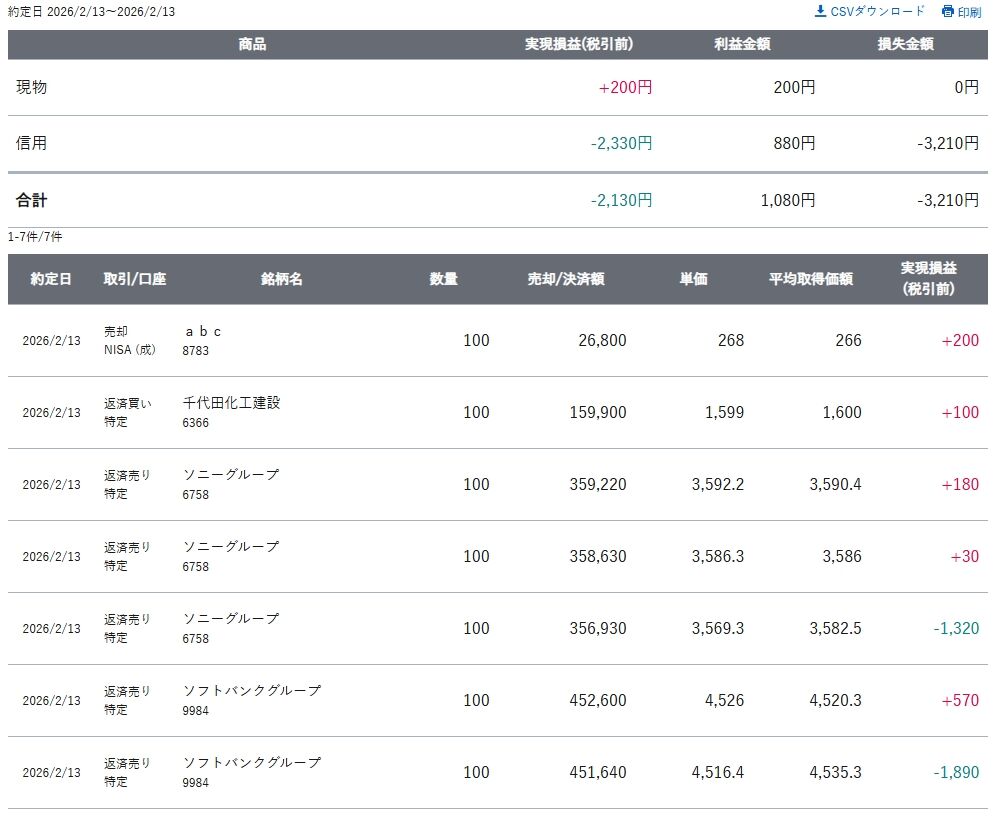Click the 平均取得価額 column header

pyautogui.click(x=811, y=279)
